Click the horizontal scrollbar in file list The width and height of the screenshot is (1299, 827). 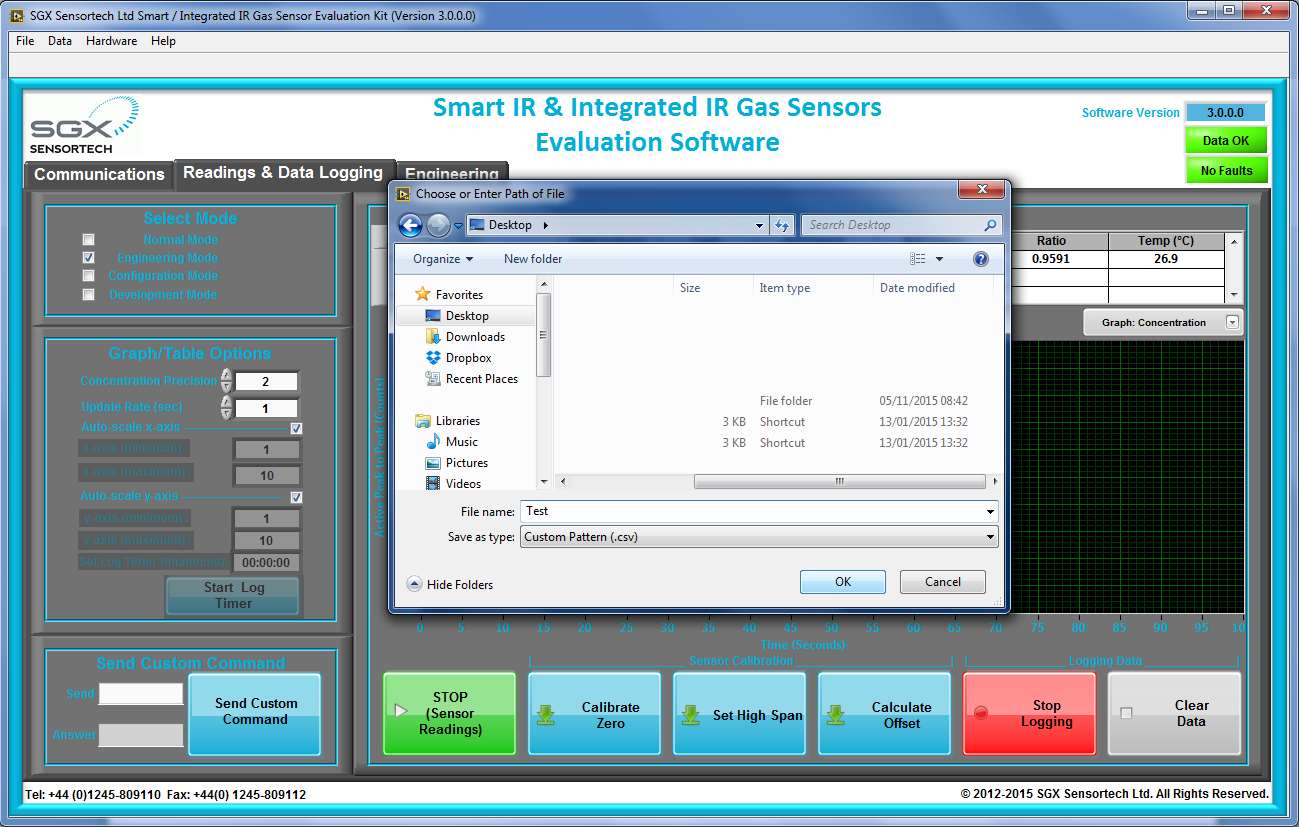coord(838,482)
